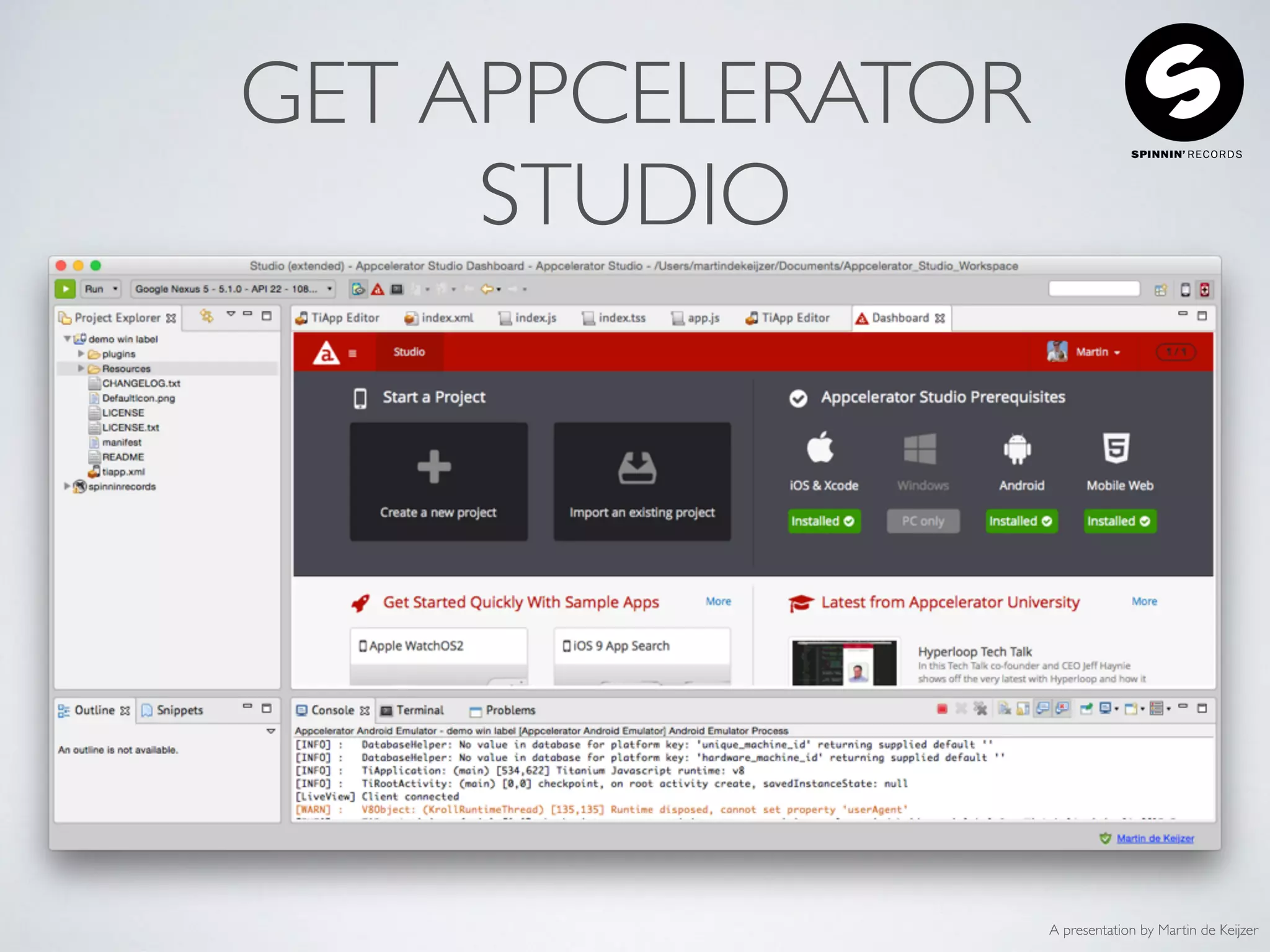Screen dimensions: 1270x952
Task: Open the back arrow history dropdown
Action: pos(499,289)
